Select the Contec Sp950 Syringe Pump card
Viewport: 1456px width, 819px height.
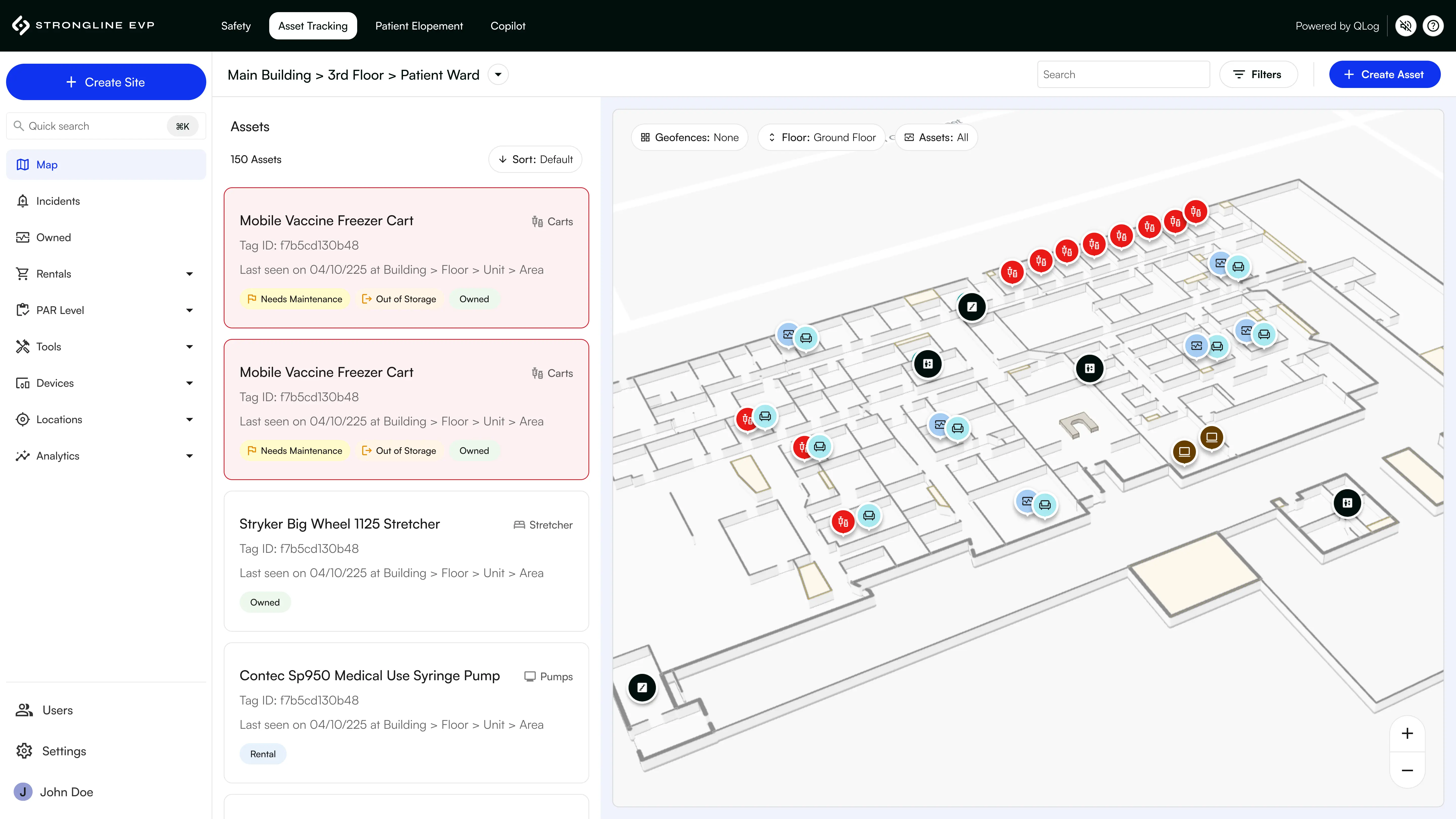tap(406, 713)
